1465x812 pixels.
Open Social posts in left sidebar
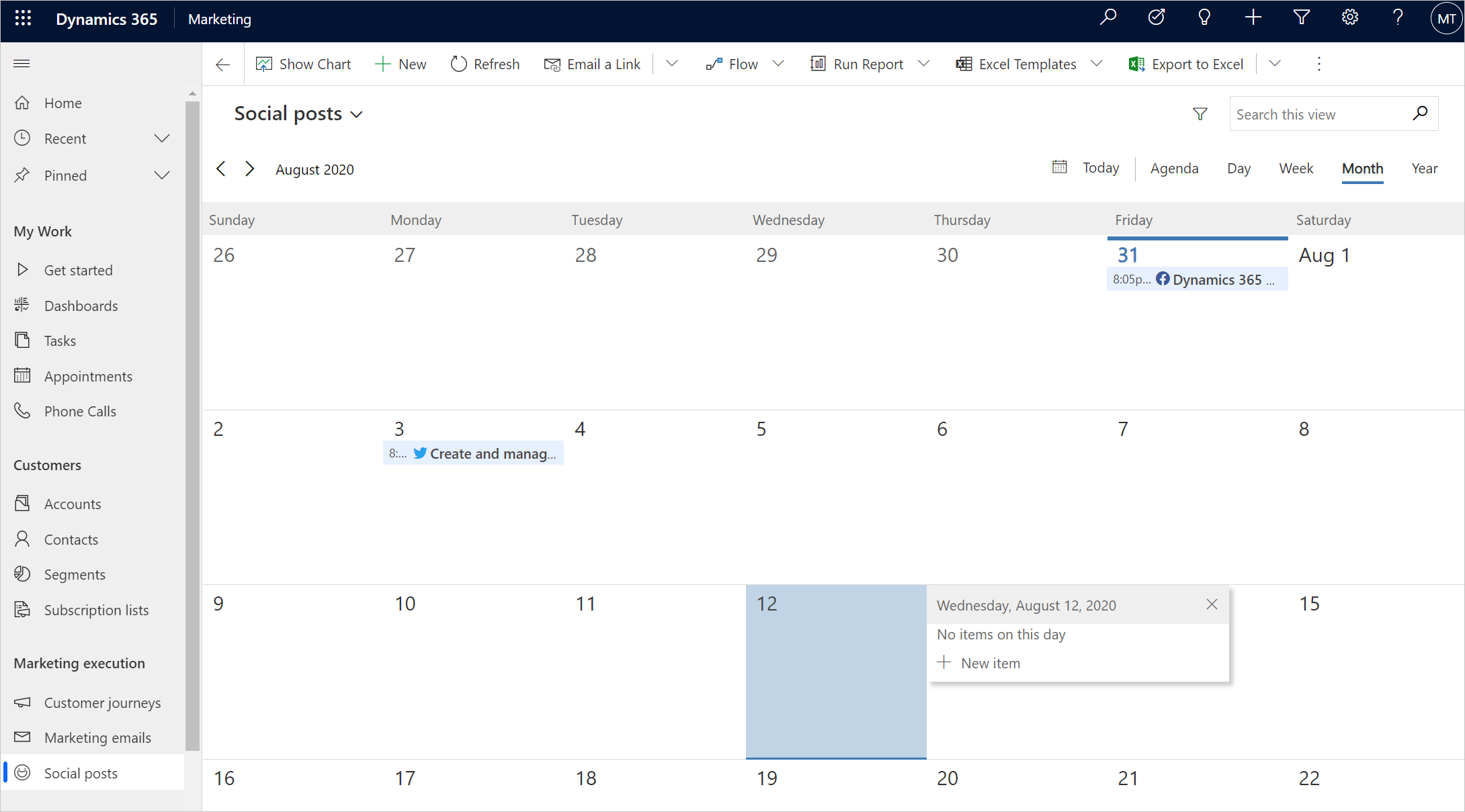[x=81, y=772]
